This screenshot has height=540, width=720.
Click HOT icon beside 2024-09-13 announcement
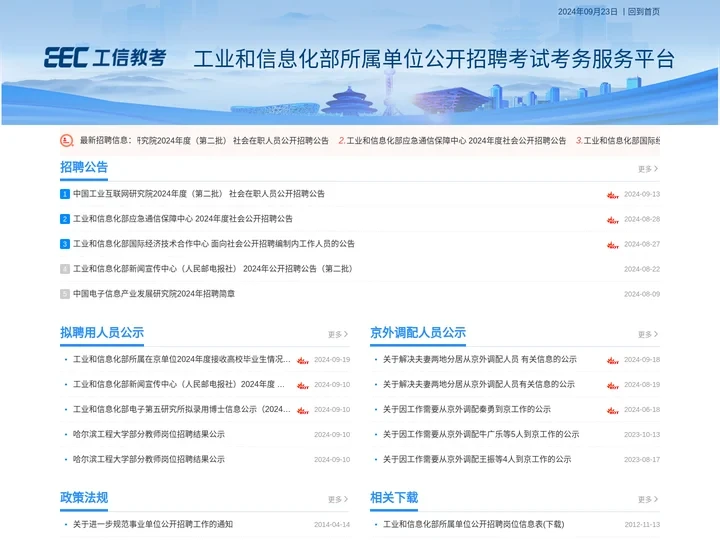pyautogui.click(x=613, y=195)
